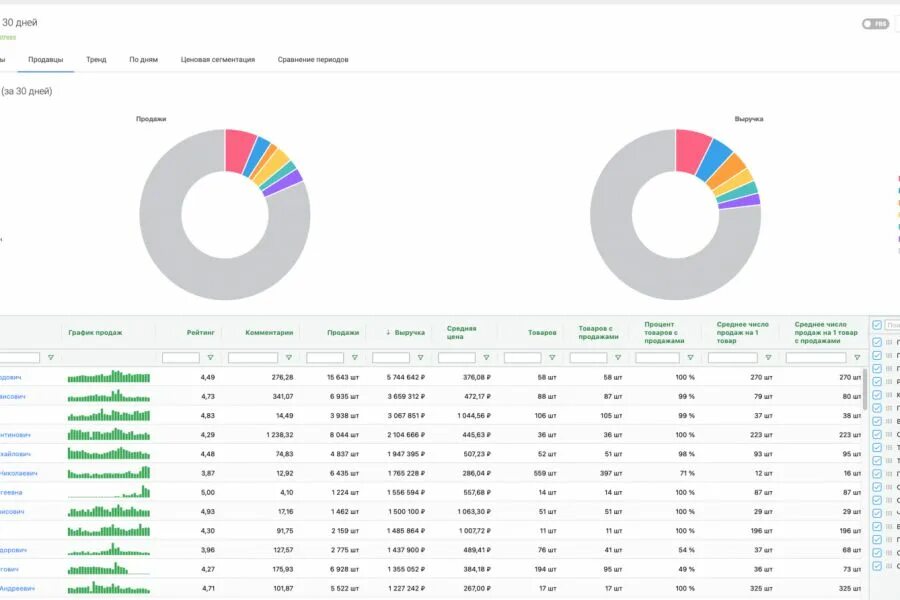Image resolution: width=900 pixels, height=600 pixels.
Task: Select the revenue cell 1 227 242 ₽
Action: point(406,589)
